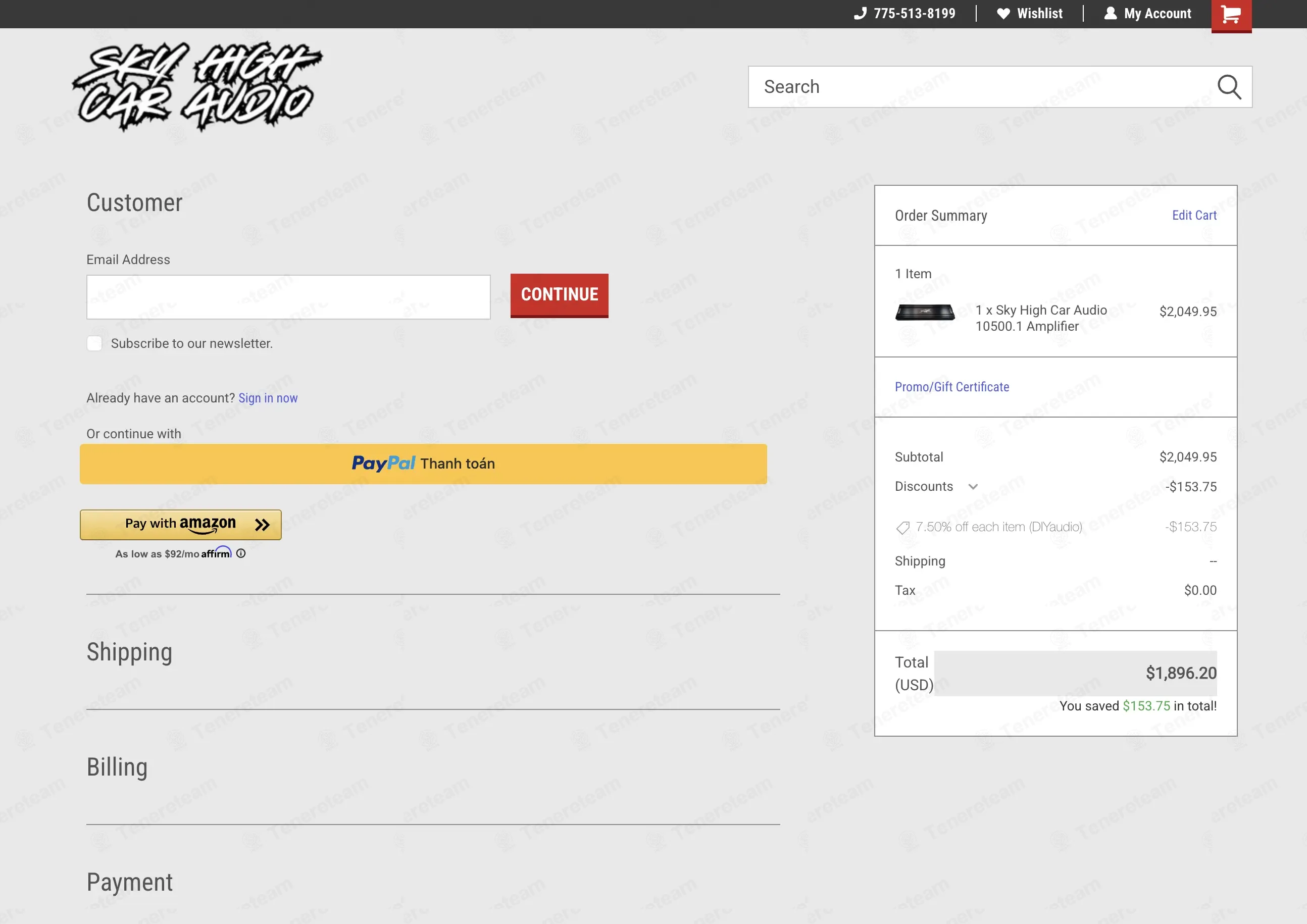Click the Billing section heading
The width and height of the screenshot is (1307, 924).
[117, 767]
